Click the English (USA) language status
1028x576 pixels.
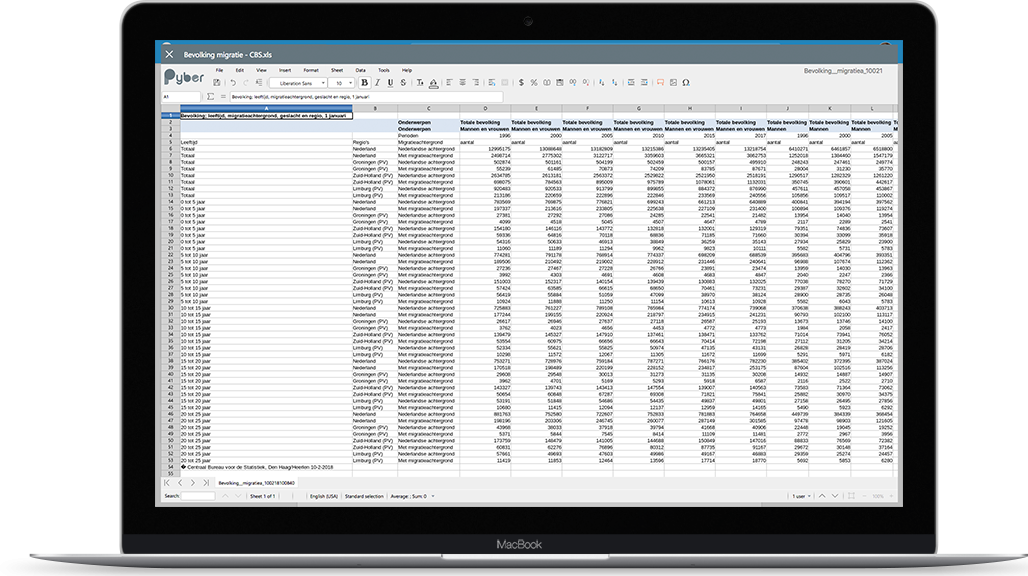point(324,497)
